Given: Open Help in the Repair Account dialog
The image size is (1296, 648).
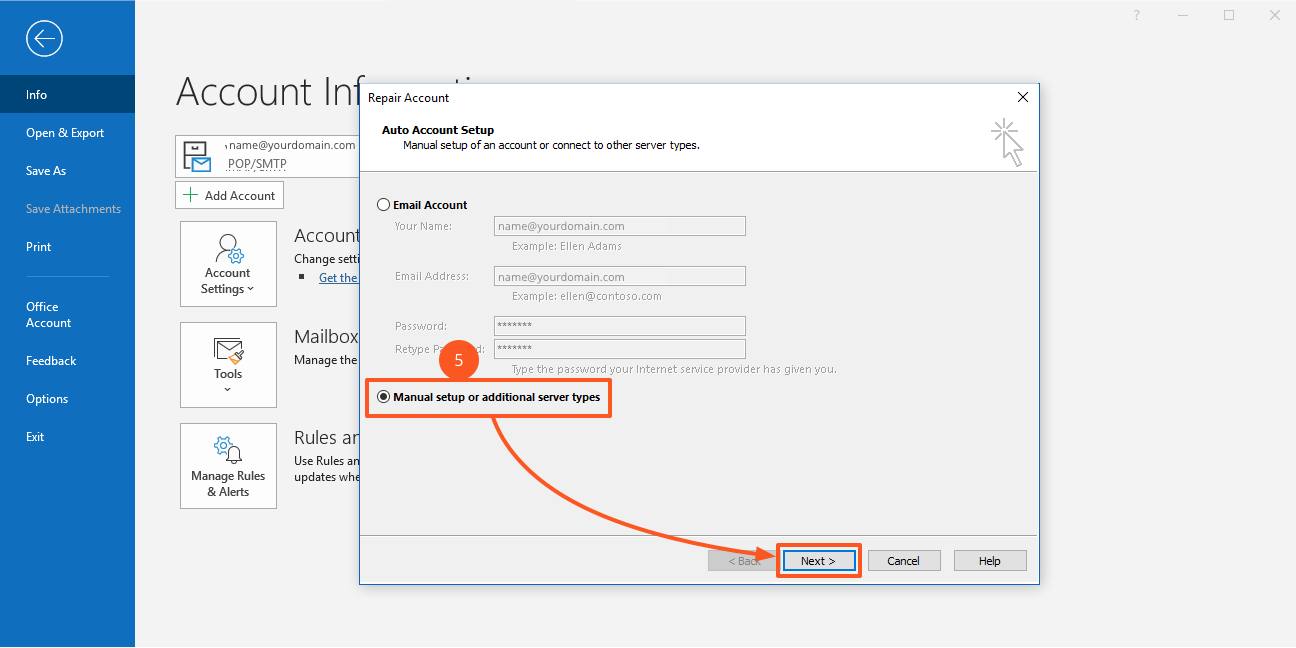Looking at the screenshot, I should pyautogui.click(x=989, y=561).
